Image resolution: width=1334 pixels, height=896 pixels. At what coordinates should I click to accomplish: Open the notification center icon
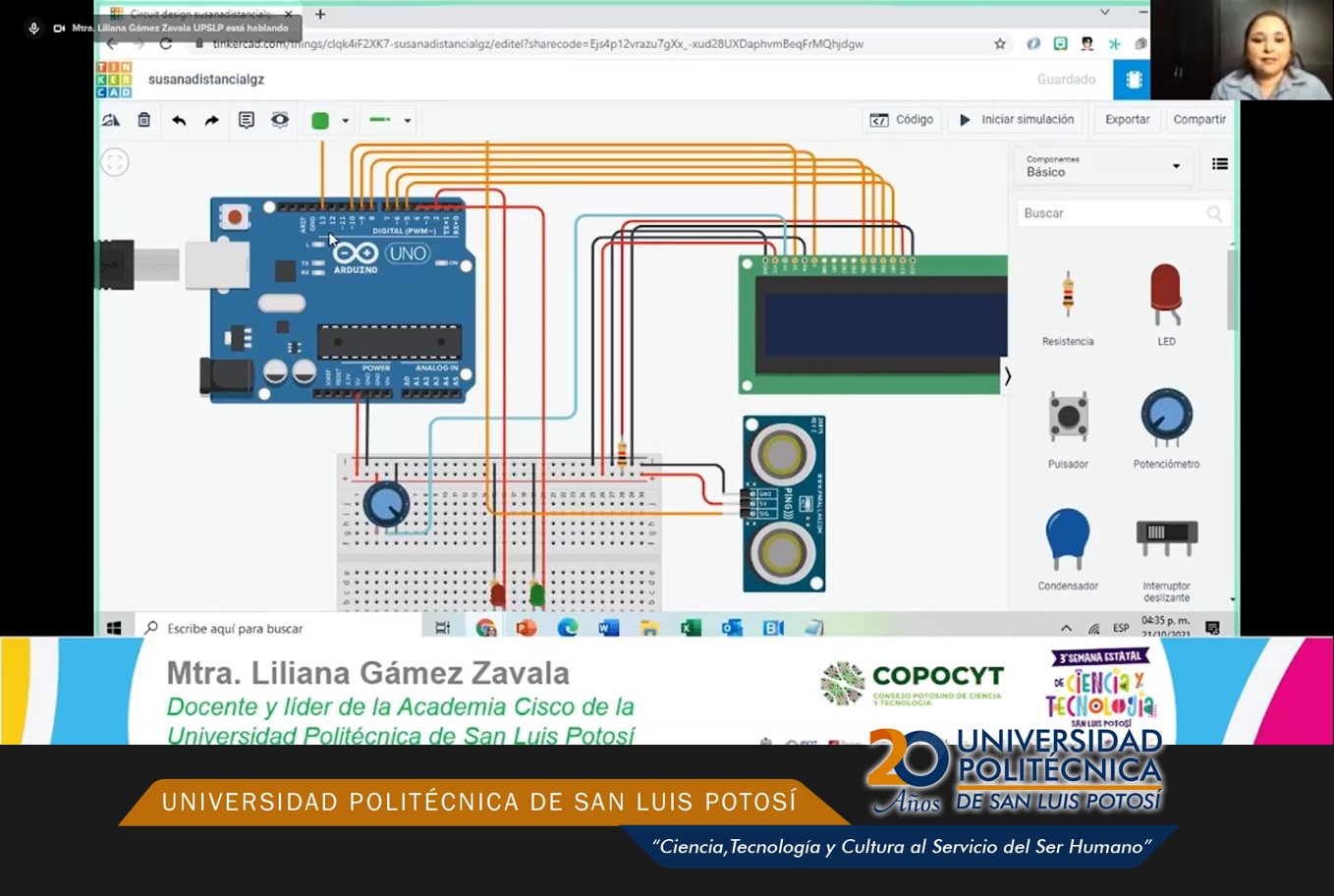pyautogui.click(x=1213, y=628)
